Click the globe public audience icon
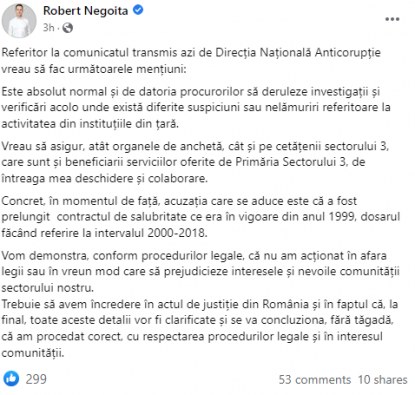Screen dimensions: 415x395 coord(68,28)
